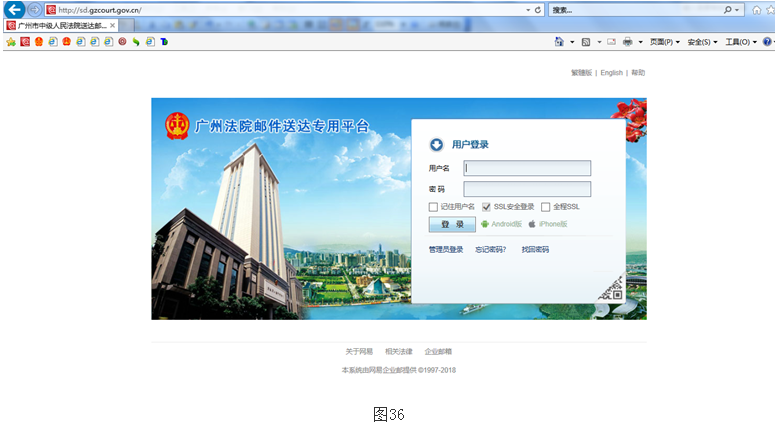This screenshot has width=775, height=431.
Task: Open the iPhone版 download link
Action: pyautogui.click(x=553, y=224)
